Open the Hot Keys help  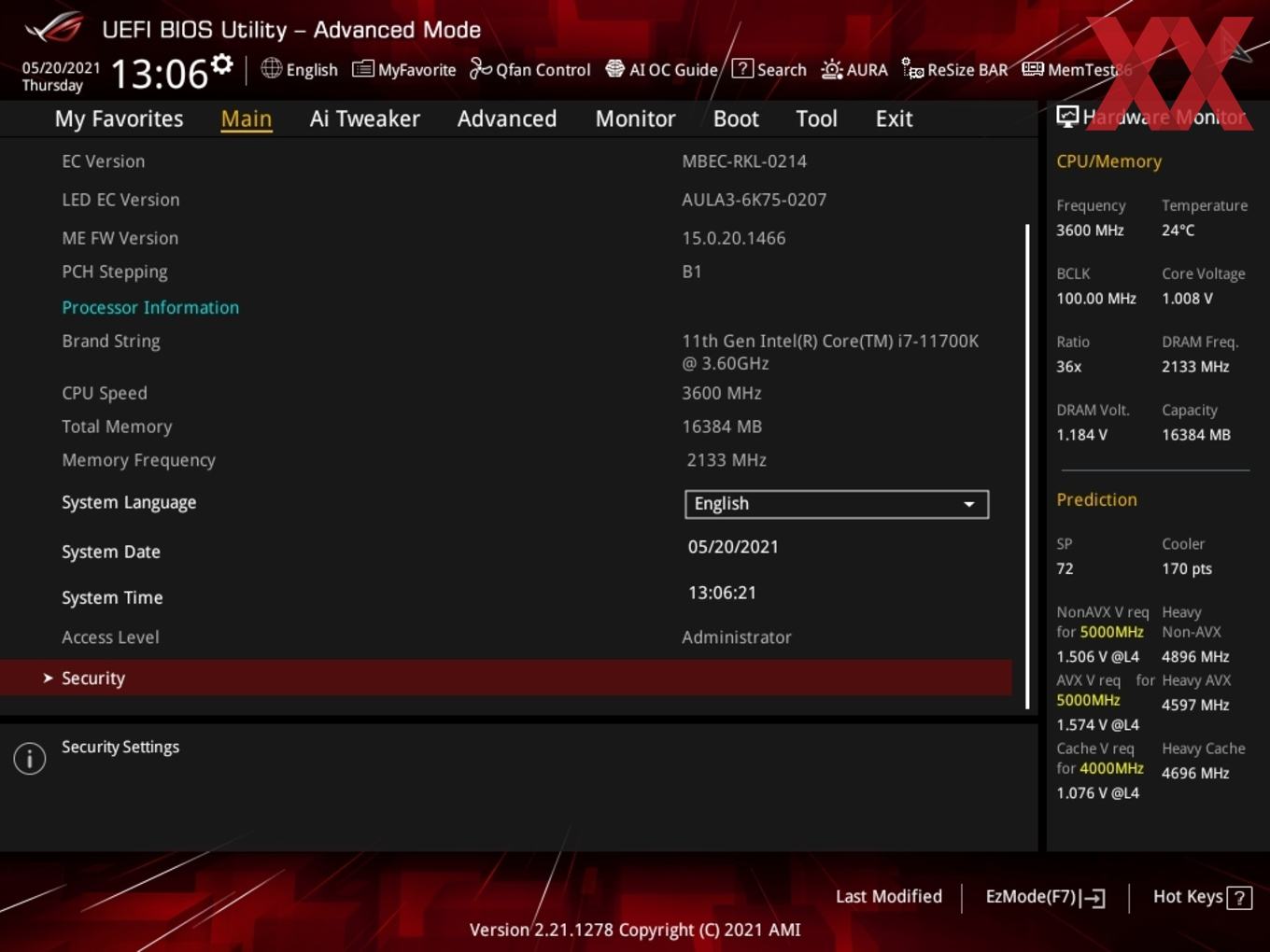(x=1202, y=897)
